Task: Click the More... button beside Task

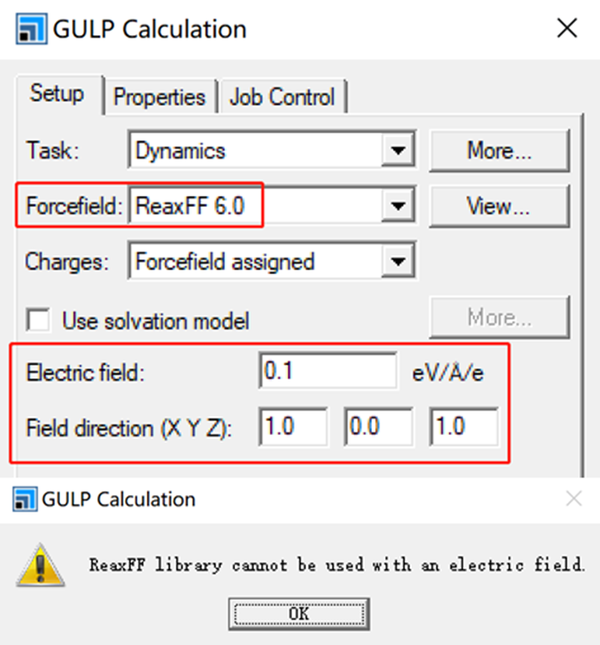Action: 499,152
